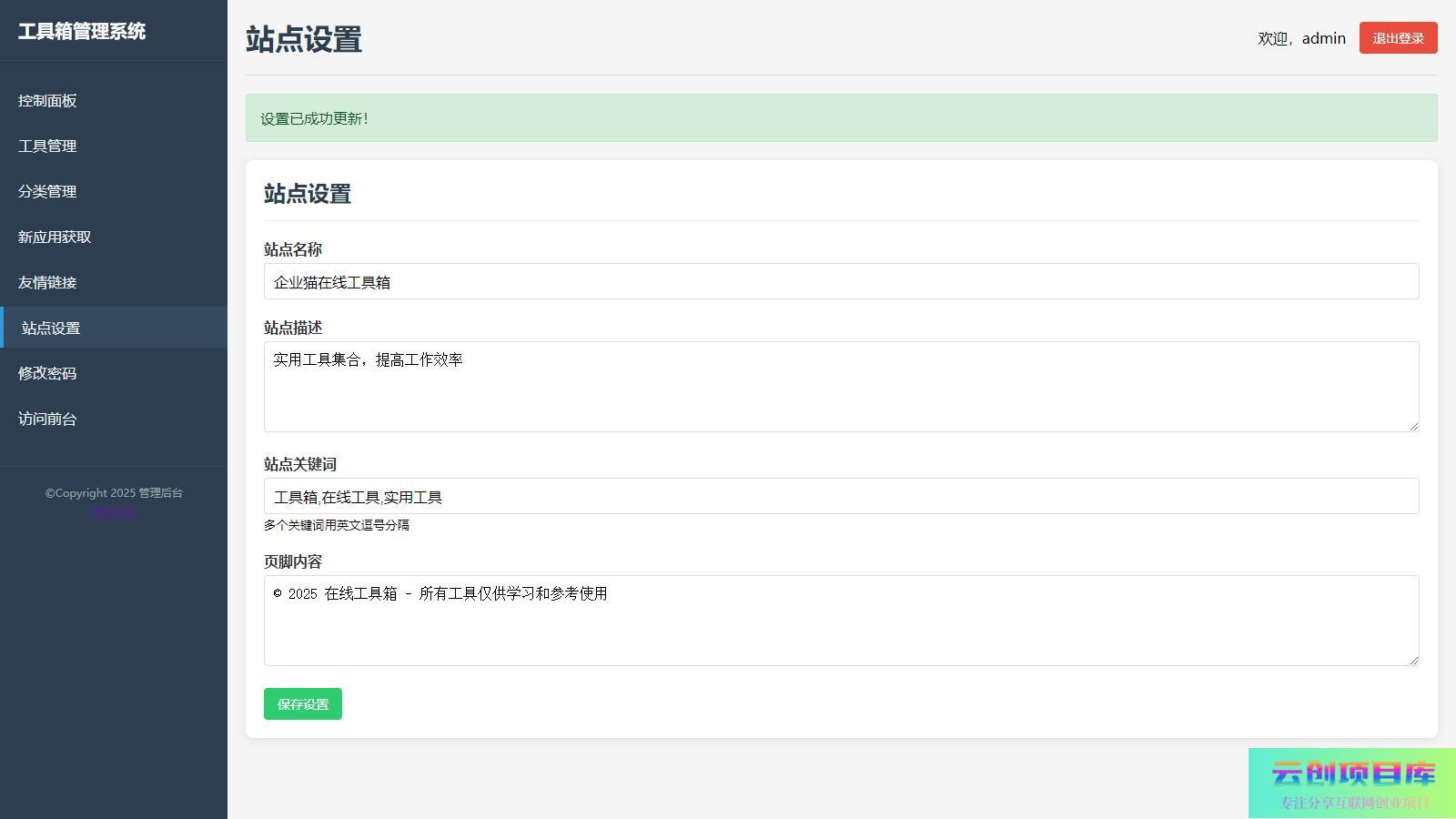Click the 页脚内容 textarea resize handle
Image resolution: width=1456 pixels, height=819 pixels.
click(x=1413, y=660)
